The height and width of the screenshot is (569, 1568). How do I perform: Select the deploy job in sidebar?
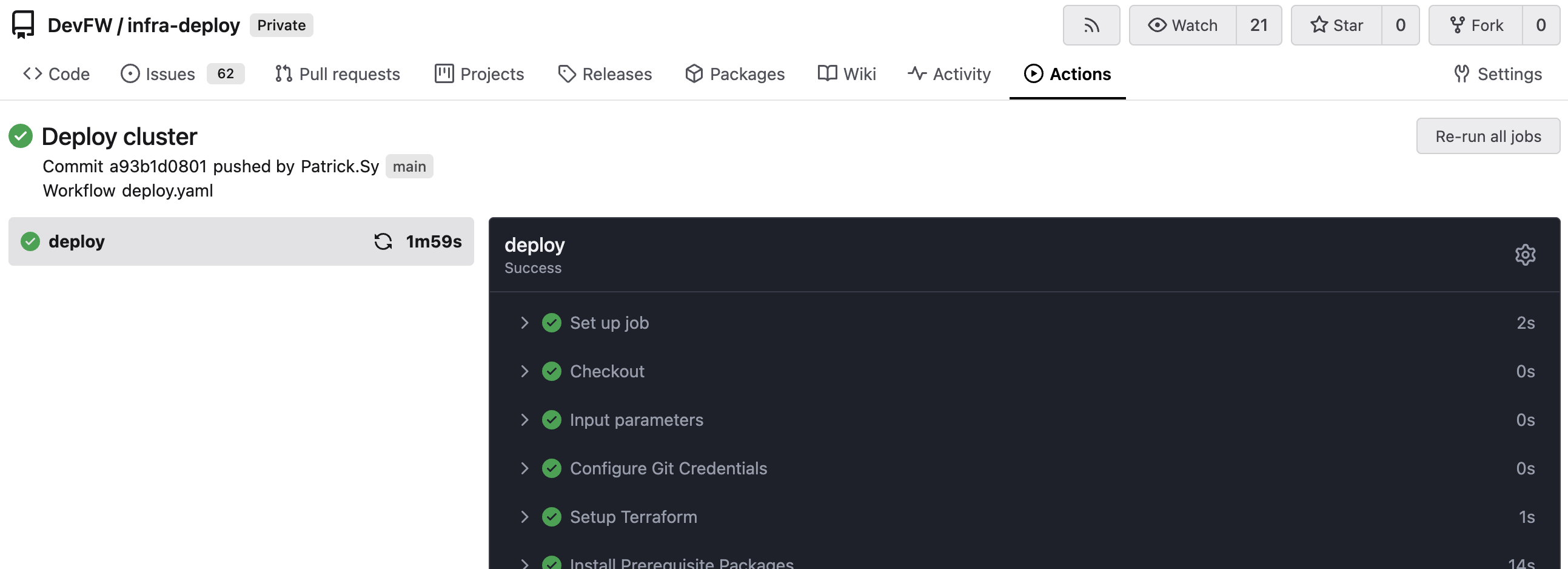[x=76, y=241]
